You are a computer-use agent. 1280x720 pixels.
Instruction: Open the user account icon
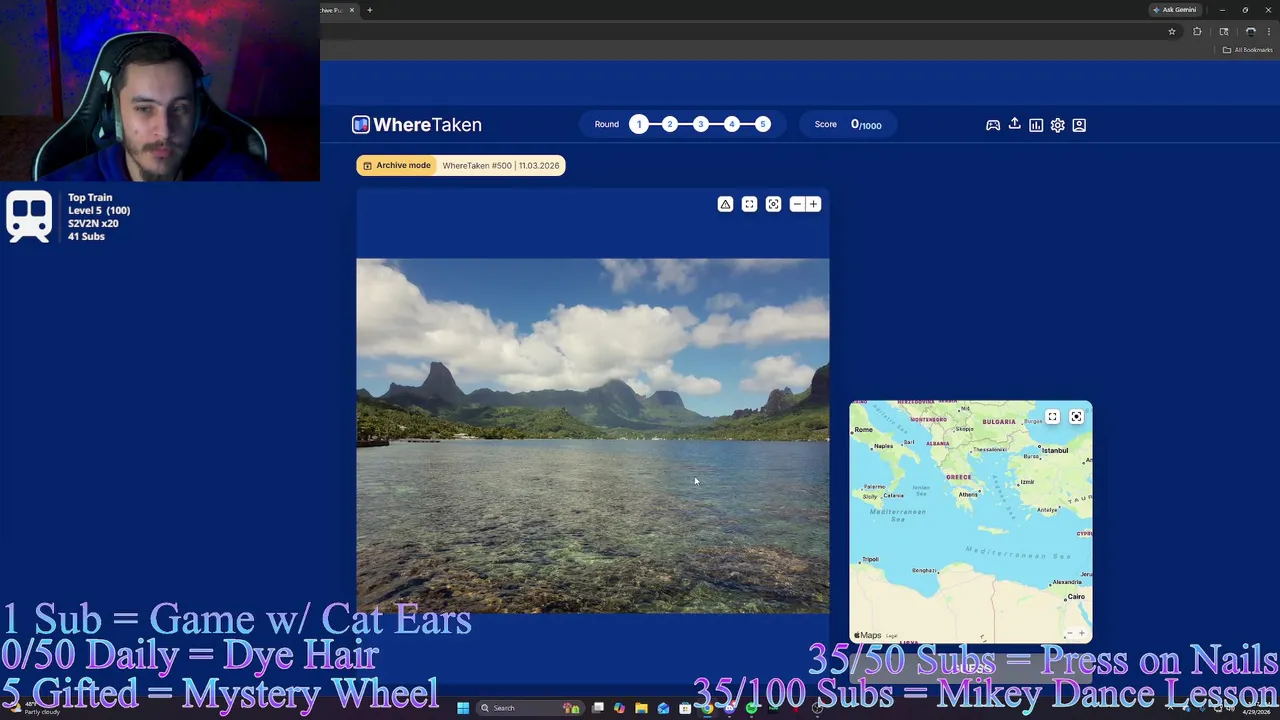click(x=1079, y=125)
